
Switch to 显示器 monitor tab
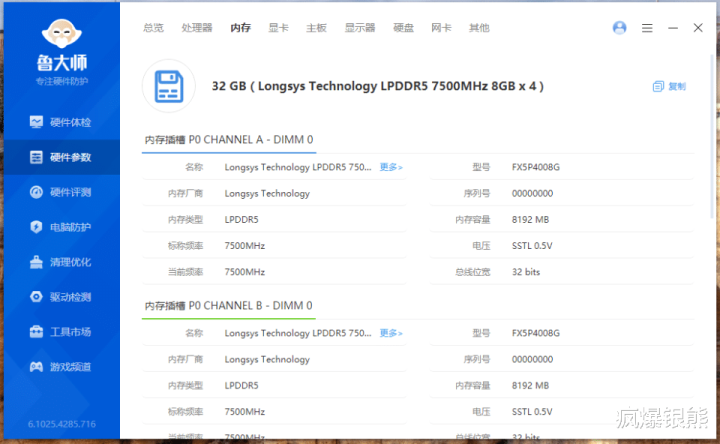pyautogui.click(x=360, y=28)
